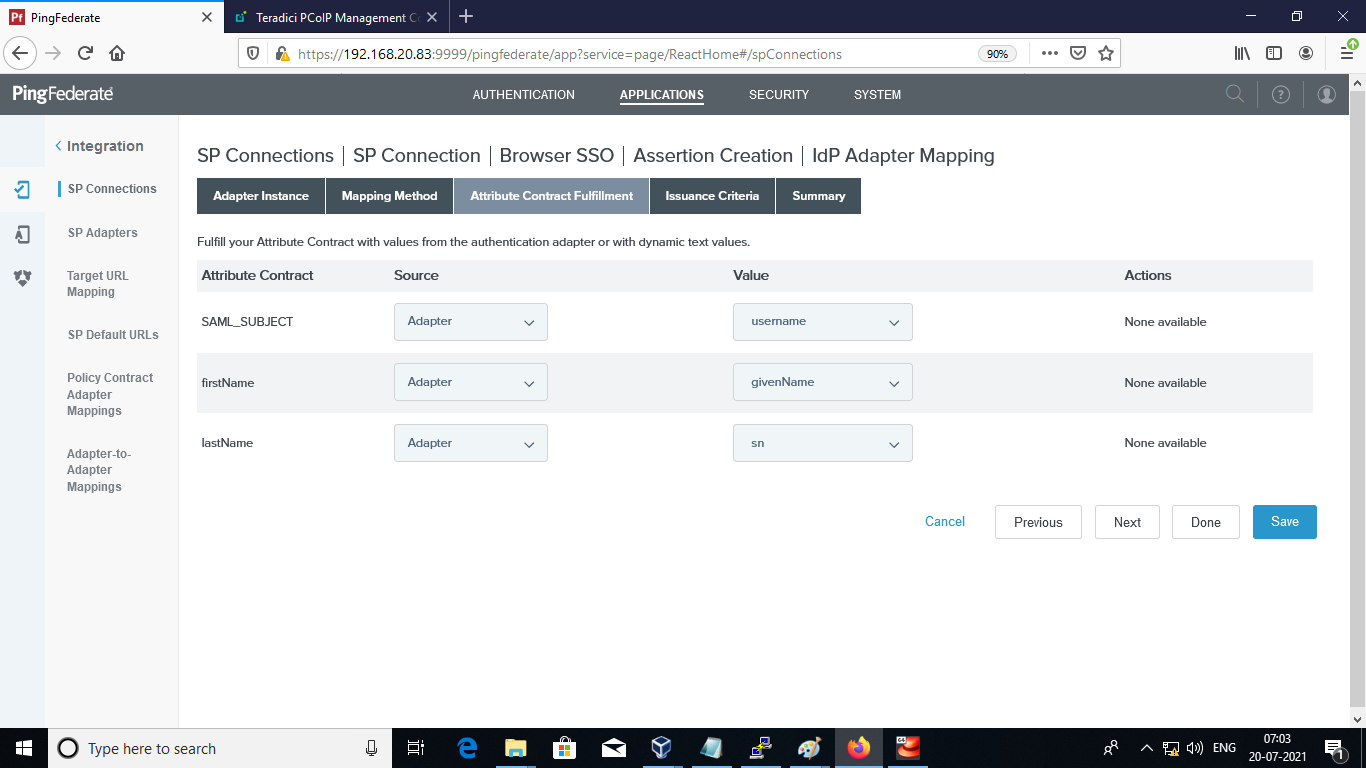Toggle the Firefox sidebar view icon

(x=1274, y=53)
